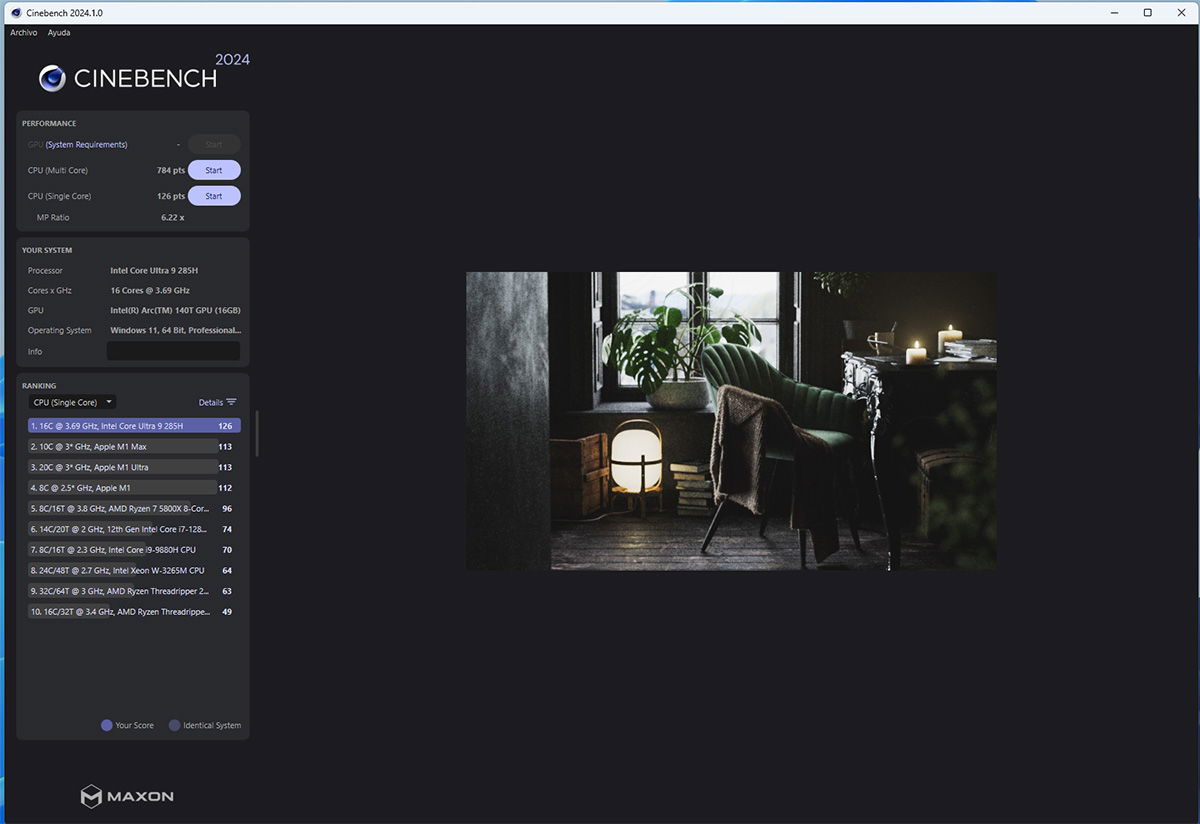Minimize the Cinebench window

(x=1115, y=12)
